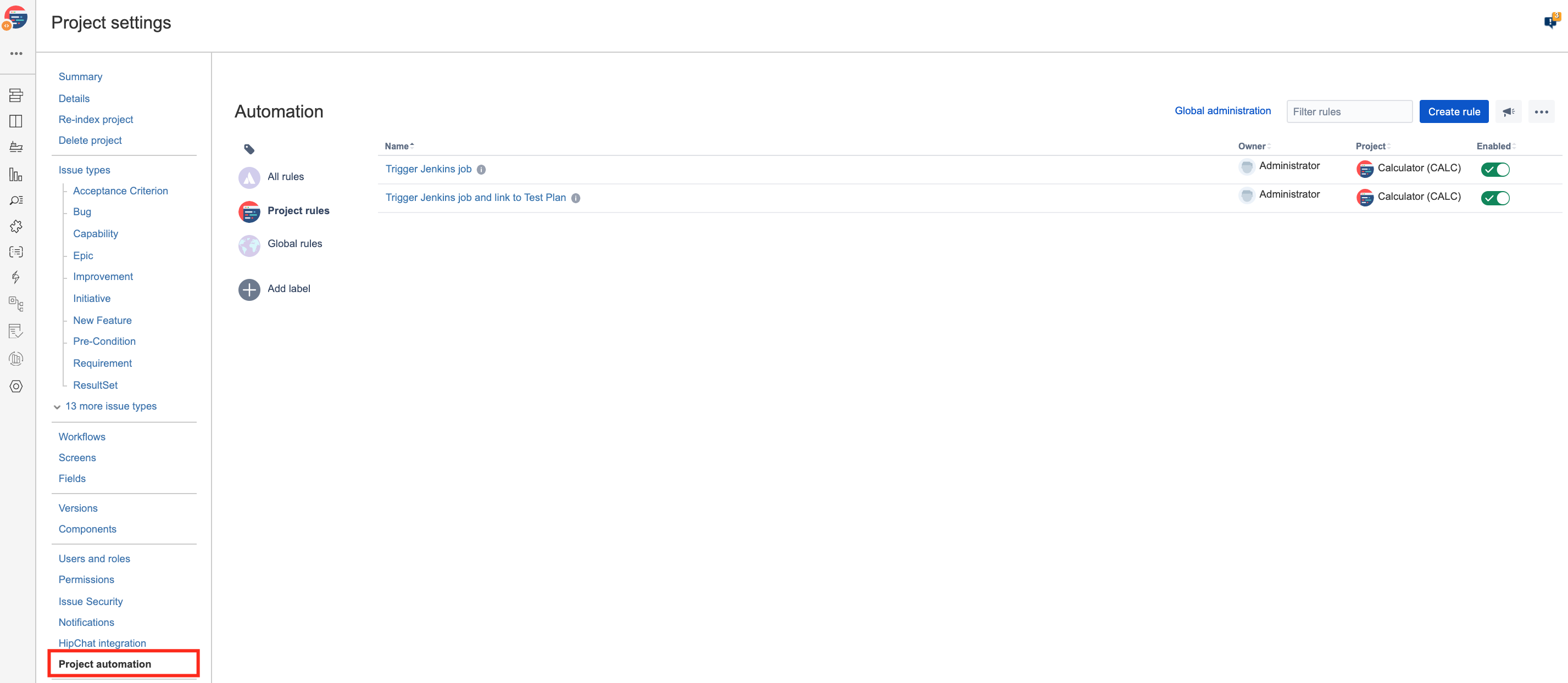Select the Pre-Condition issue type
Screen dimensions: 1568x683
coord(104,341)
